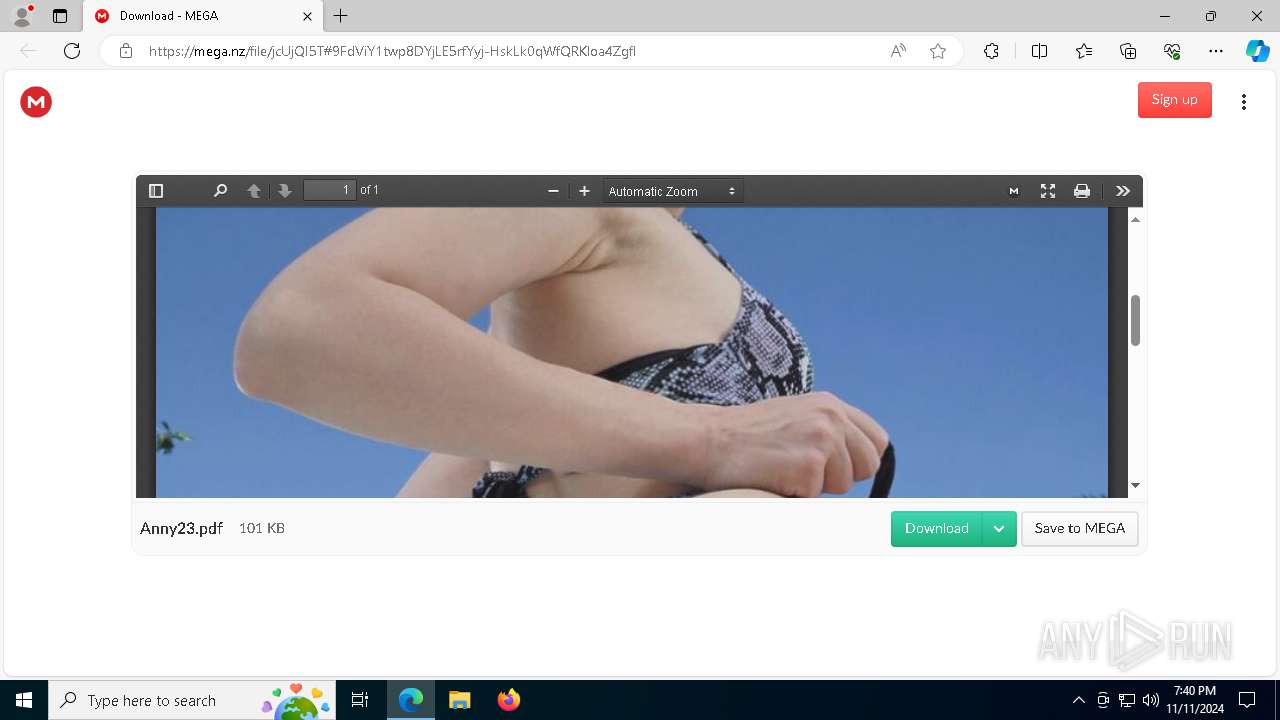Open the notification center icon
The image size is (1280, 720).
point(1247,700)
